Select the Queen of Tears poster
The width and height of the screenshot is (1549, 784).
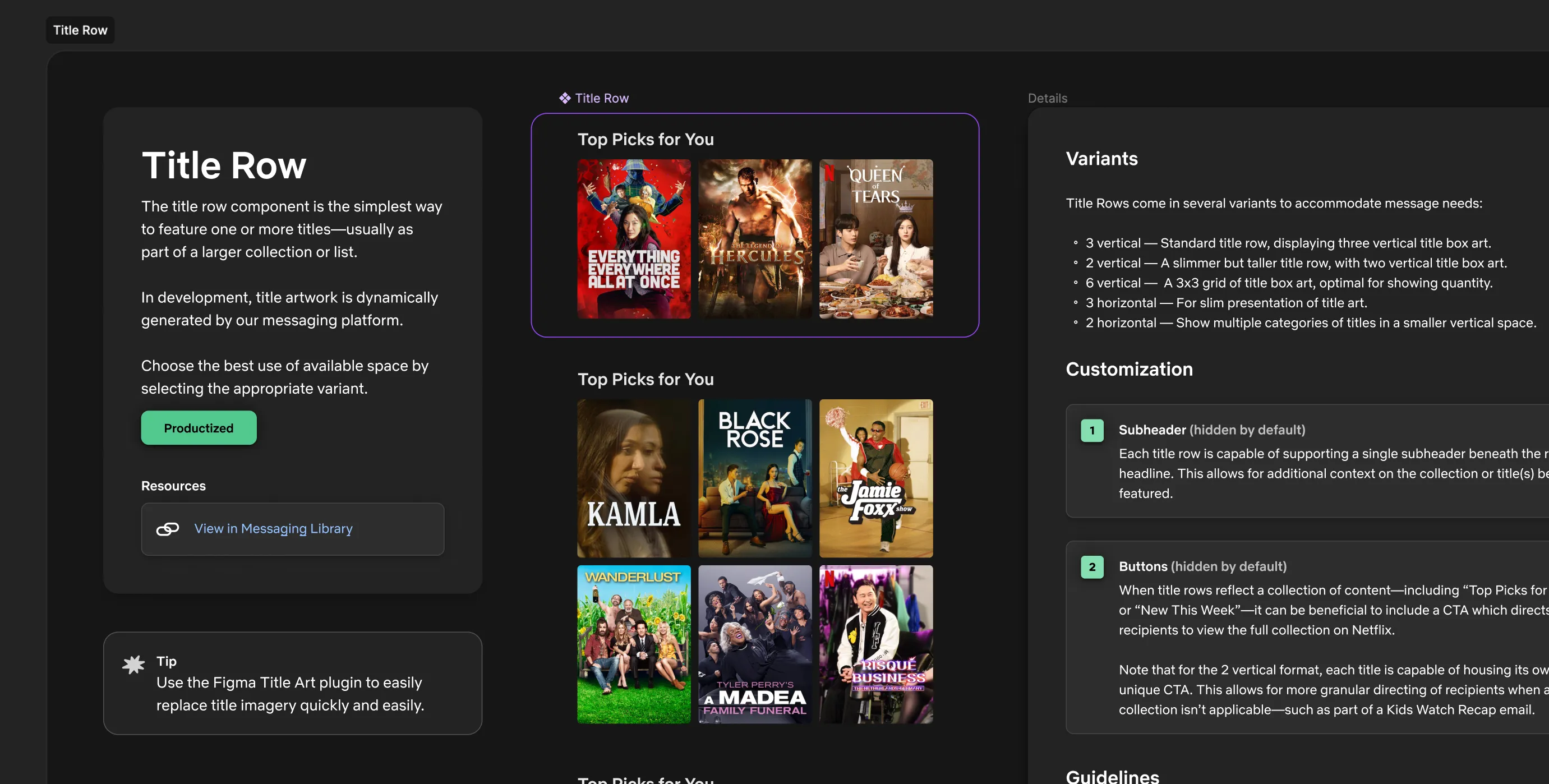[x=876, y=239]
